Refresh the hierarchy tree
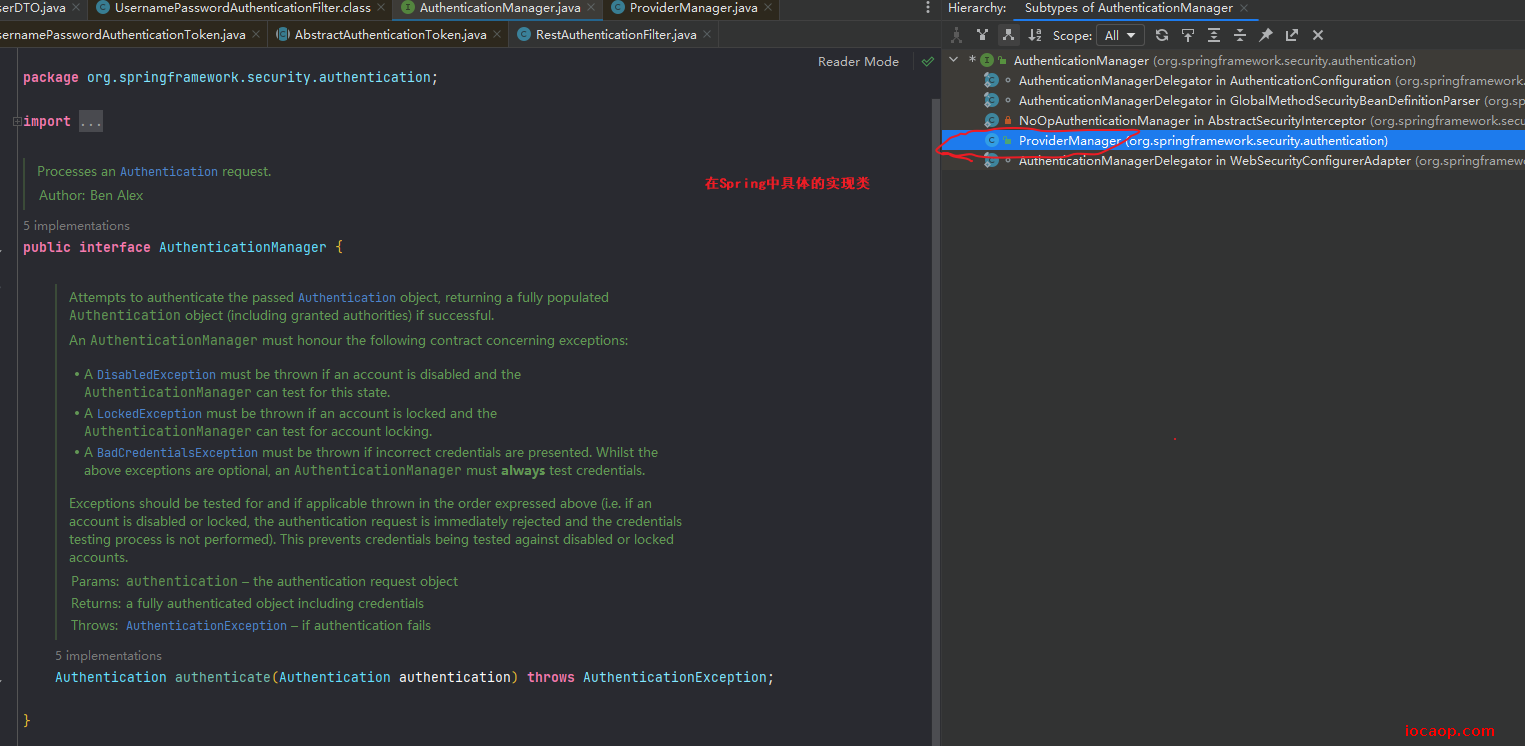This screenshot has width=1525, height=746. [1161, 35]
